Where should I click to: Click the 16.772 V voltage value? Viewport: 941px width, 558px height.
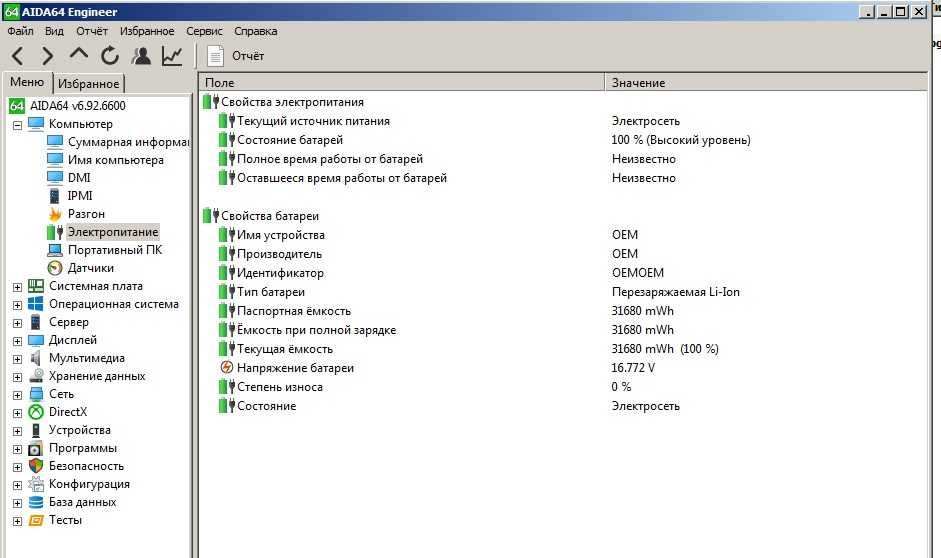[x=633, y=367]
